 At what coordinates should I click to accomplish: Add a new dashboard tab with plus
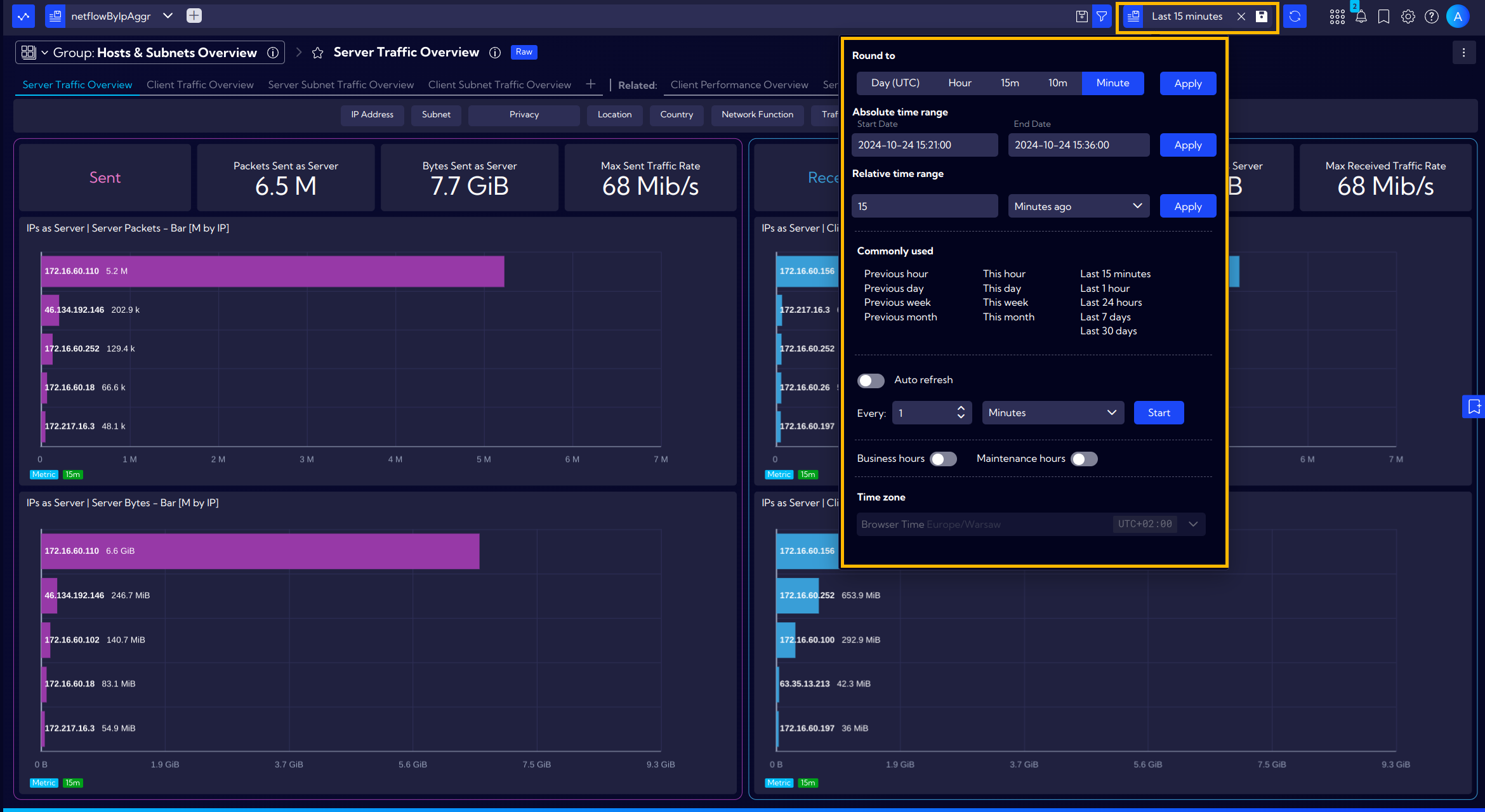[591, 84]
